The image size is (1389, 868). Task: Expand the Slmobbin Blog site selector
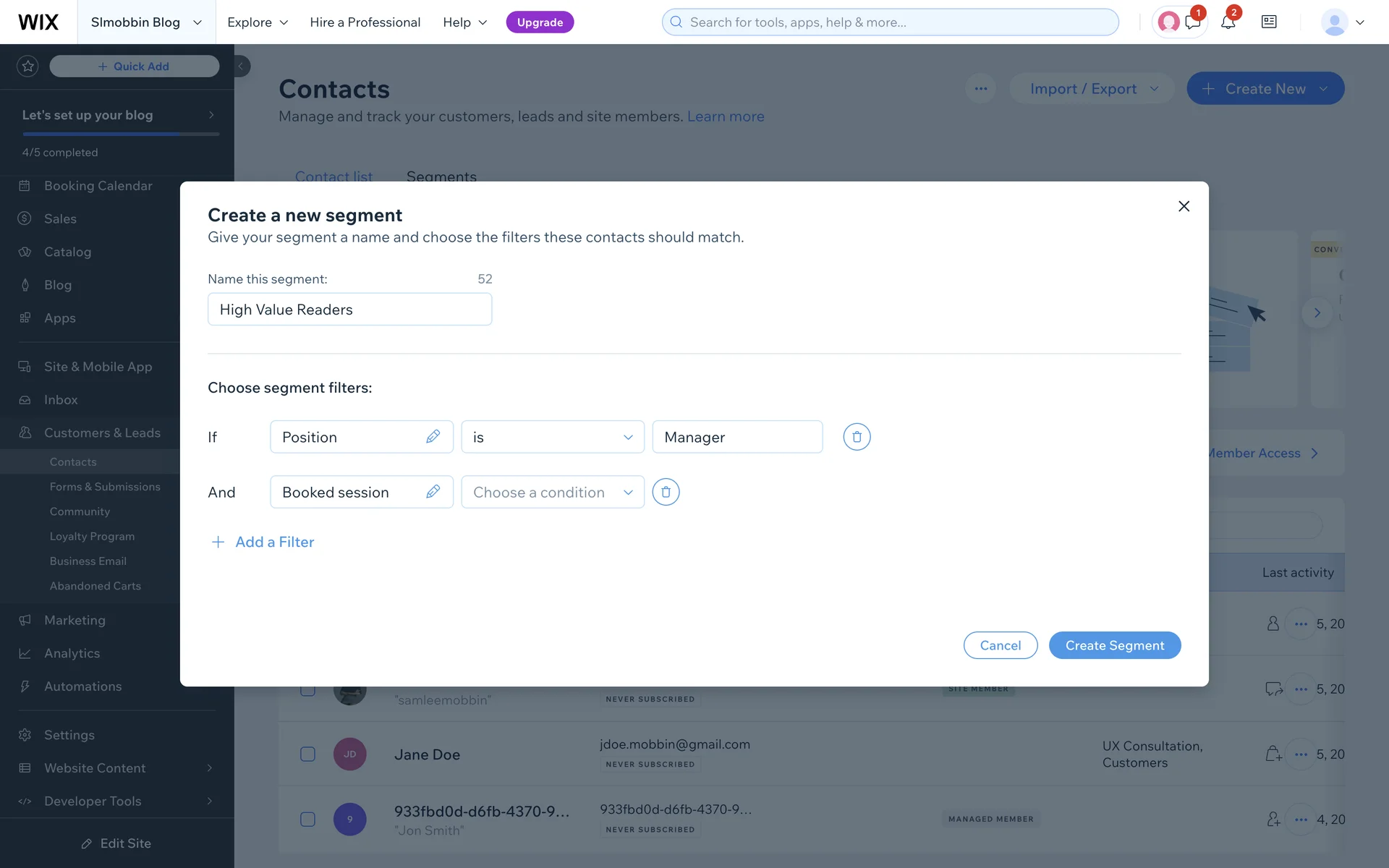point(146,22)
